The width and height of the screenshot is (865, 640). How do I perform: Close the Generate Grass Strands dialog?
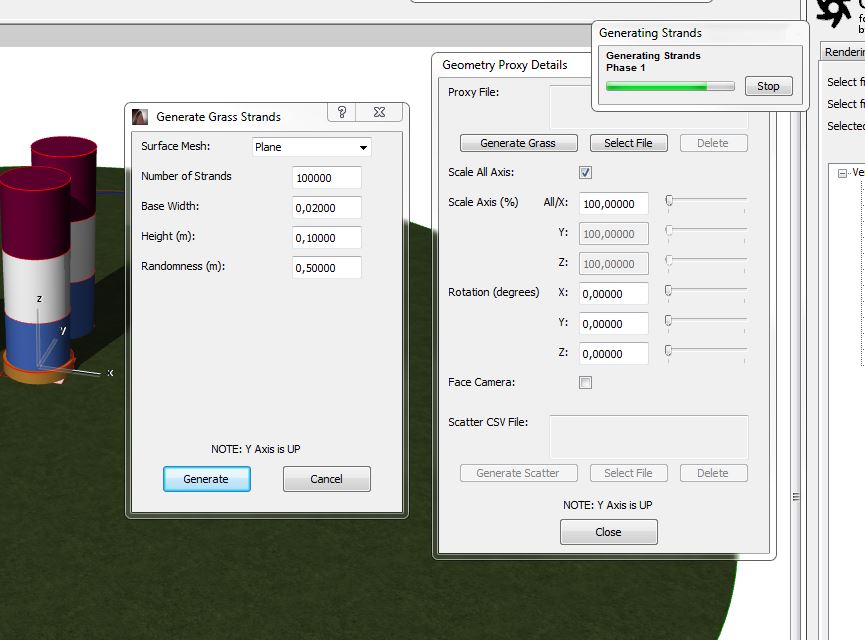click(x=379, y=113)
